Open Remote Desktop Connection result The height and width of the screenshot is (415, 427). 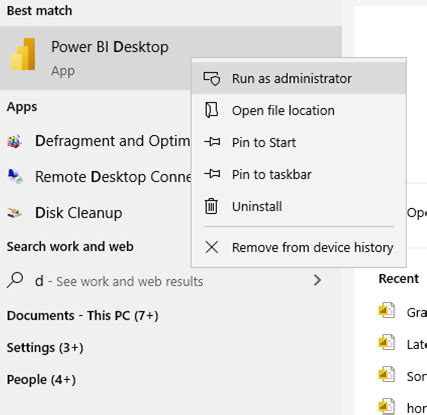click(x=96, y=177)
